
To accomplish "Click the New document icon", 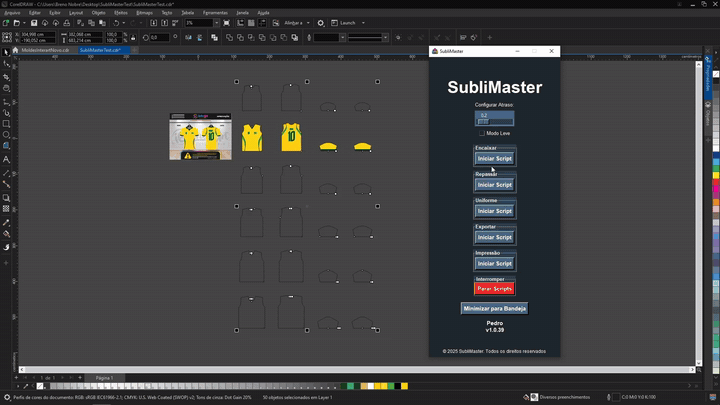I will [6, 23].
